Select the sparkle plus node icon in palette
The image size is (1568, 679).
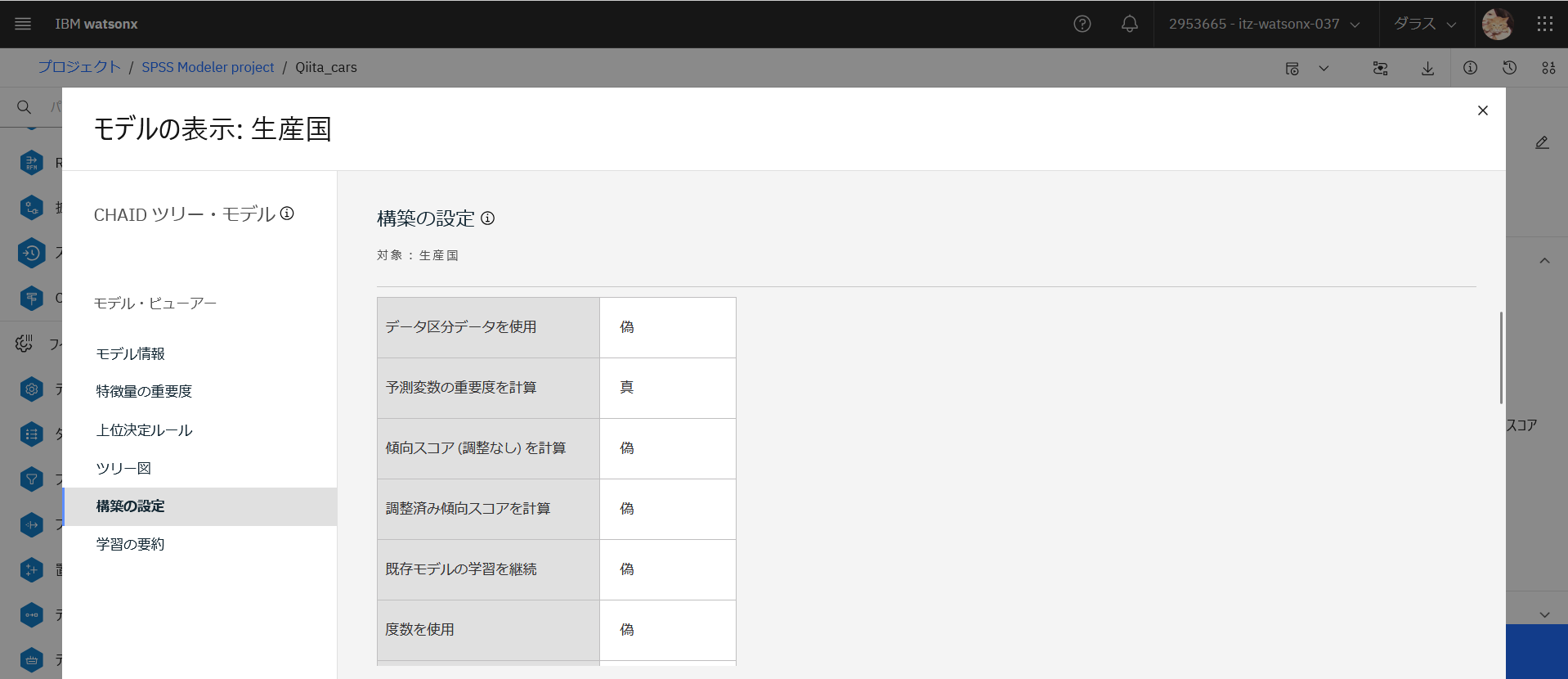pos(31,569)
